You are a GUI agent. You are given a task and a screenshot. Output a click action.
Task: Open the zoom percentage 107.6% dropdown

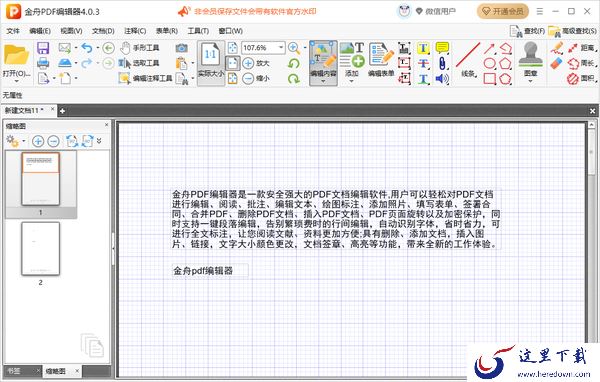tap(281, 48)
